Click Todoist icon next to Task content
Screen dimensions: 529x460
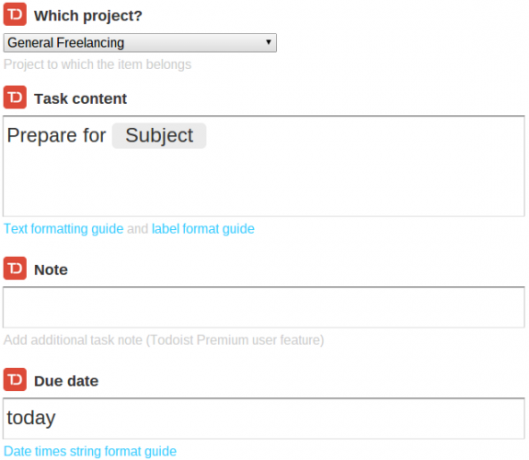point(15,97)
